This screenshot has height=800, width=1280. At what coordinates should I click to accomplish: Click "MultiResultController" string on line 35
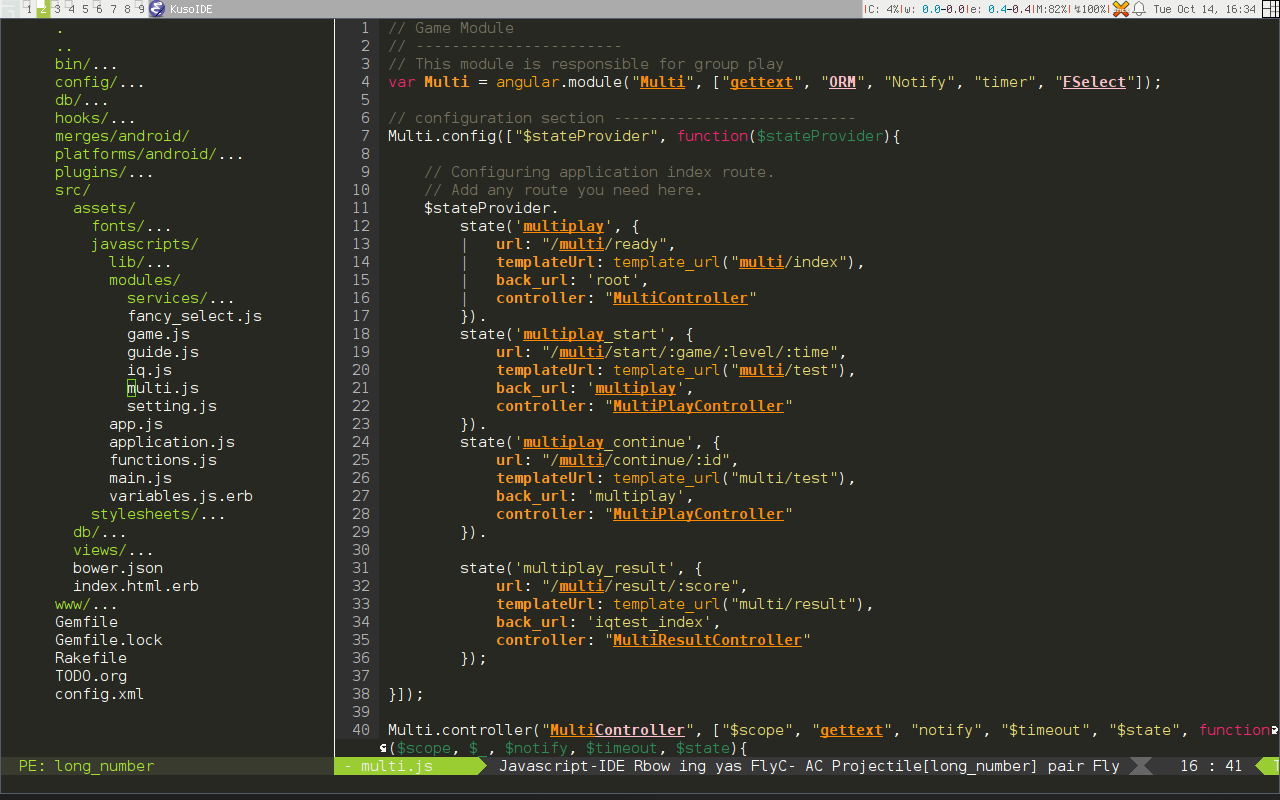click(706, 640)
